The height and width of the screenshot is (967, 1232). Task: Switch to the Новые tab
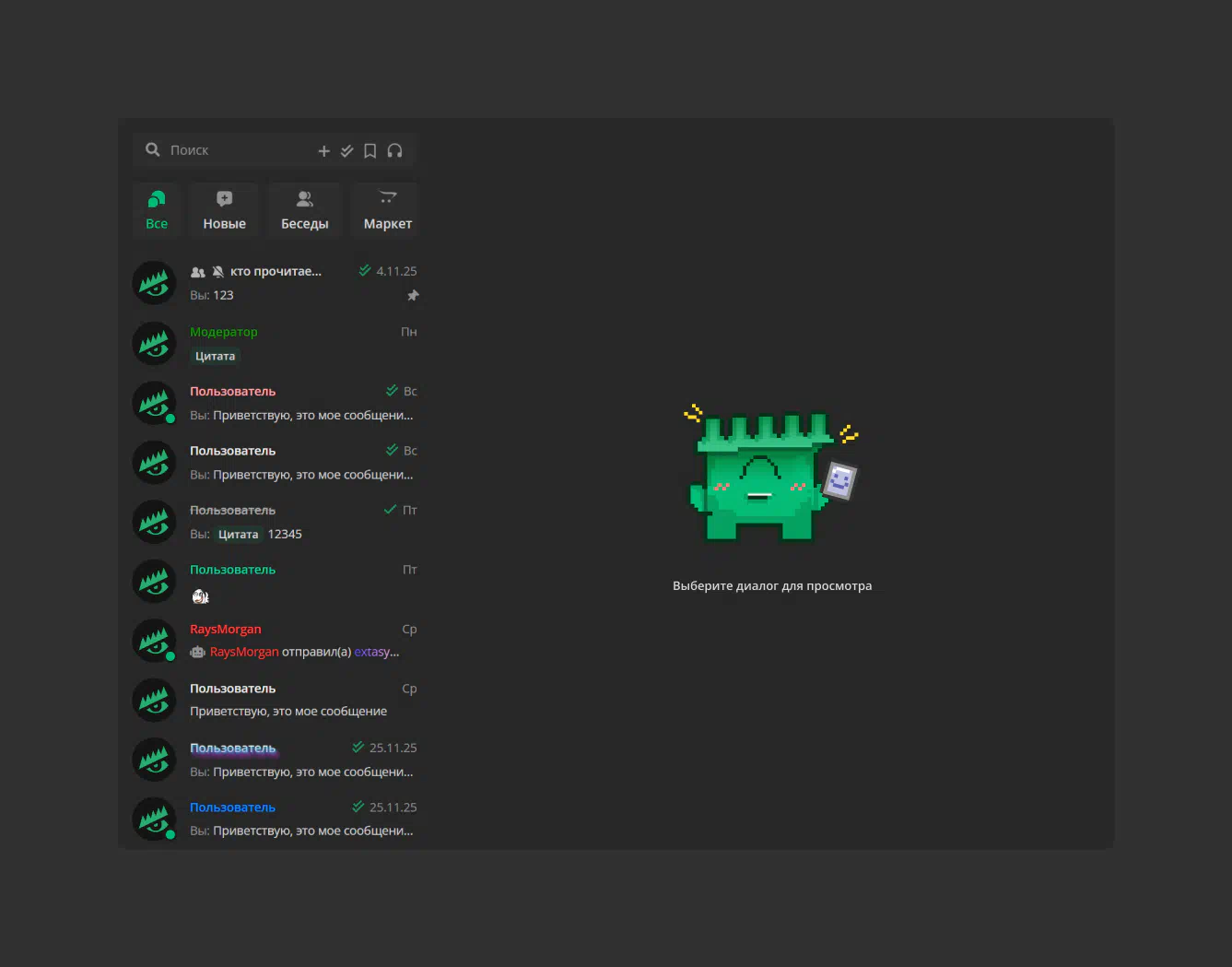(224, 209)
